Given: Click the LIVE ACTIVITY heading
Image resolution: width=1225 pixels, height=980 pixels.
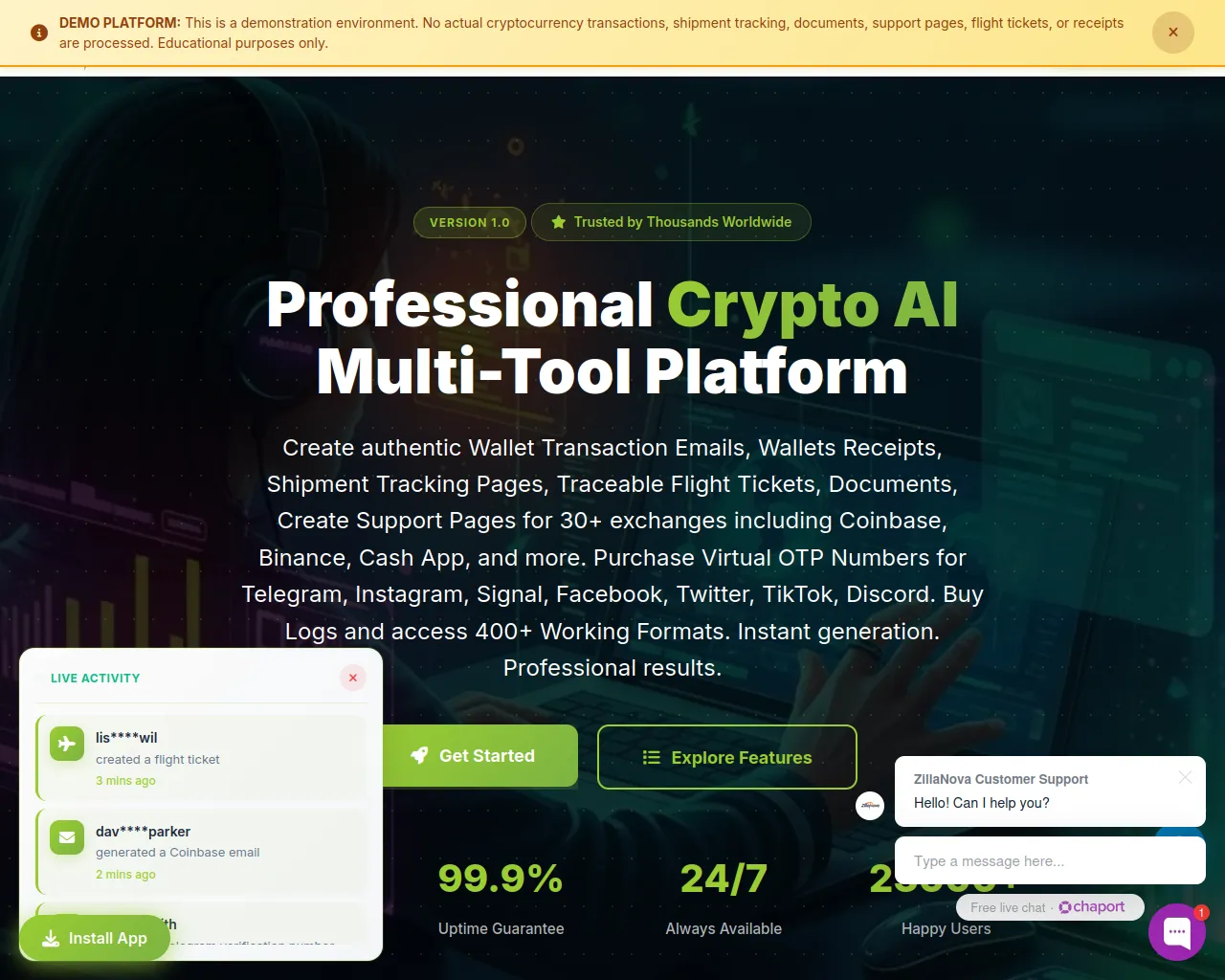Looking at the screenshot, I should (x=96, y=679).
